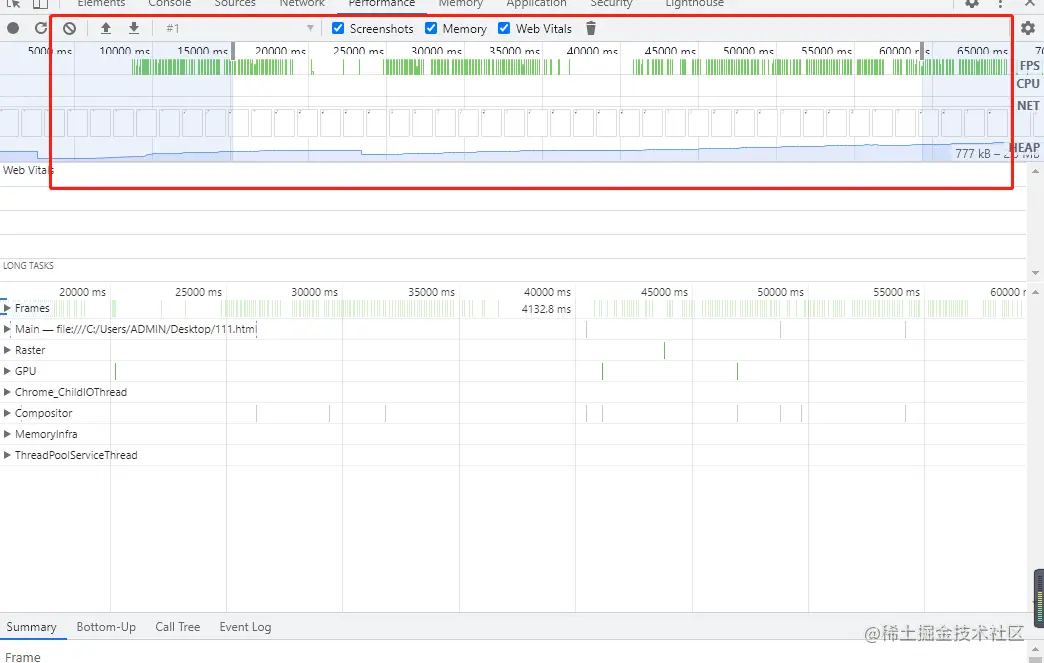Select the Summary tab
Viewport: 1044px width, 663px height.
tap(31, 627)
